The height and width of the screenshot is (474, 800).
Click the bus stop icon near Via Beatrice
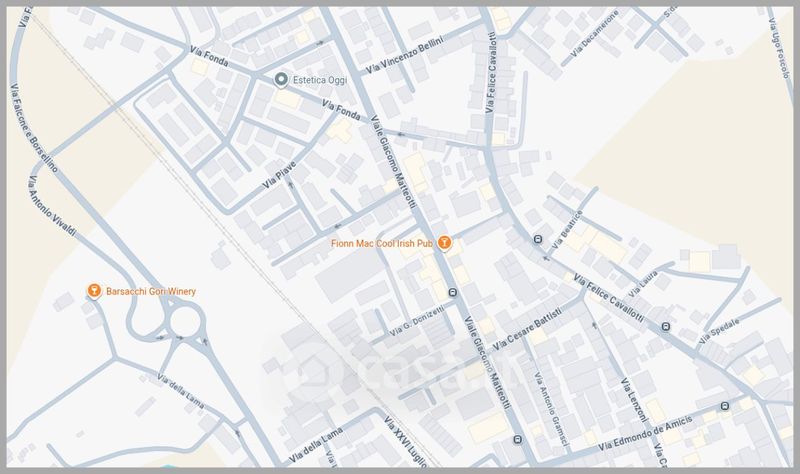click(x=538, y=239)
